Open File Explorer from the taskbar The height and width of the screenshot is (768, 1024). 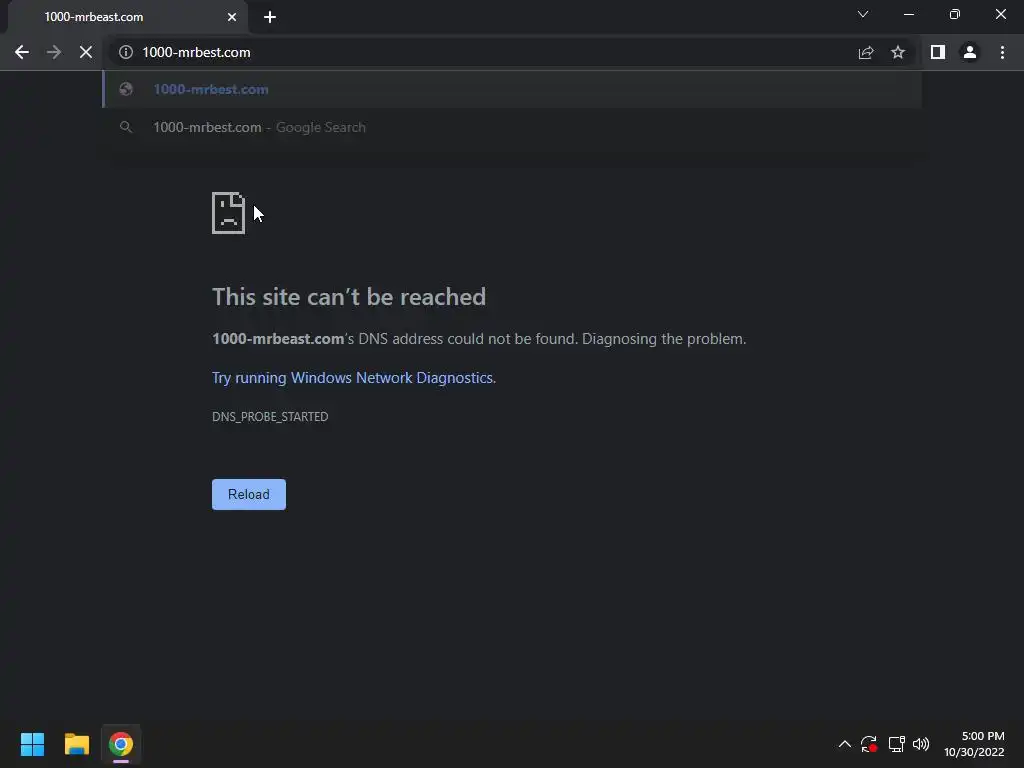pos(76,744)
